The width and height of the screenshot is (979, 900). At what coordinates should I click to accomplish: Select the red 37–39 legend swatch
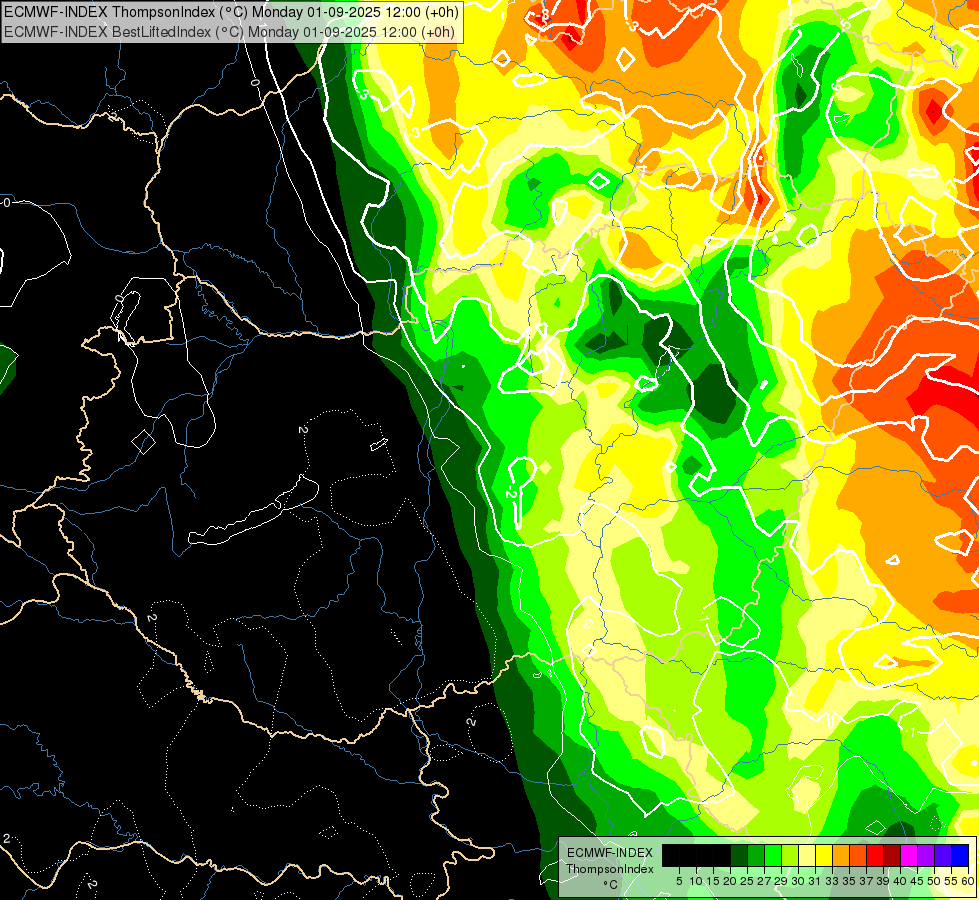(875, 855)
